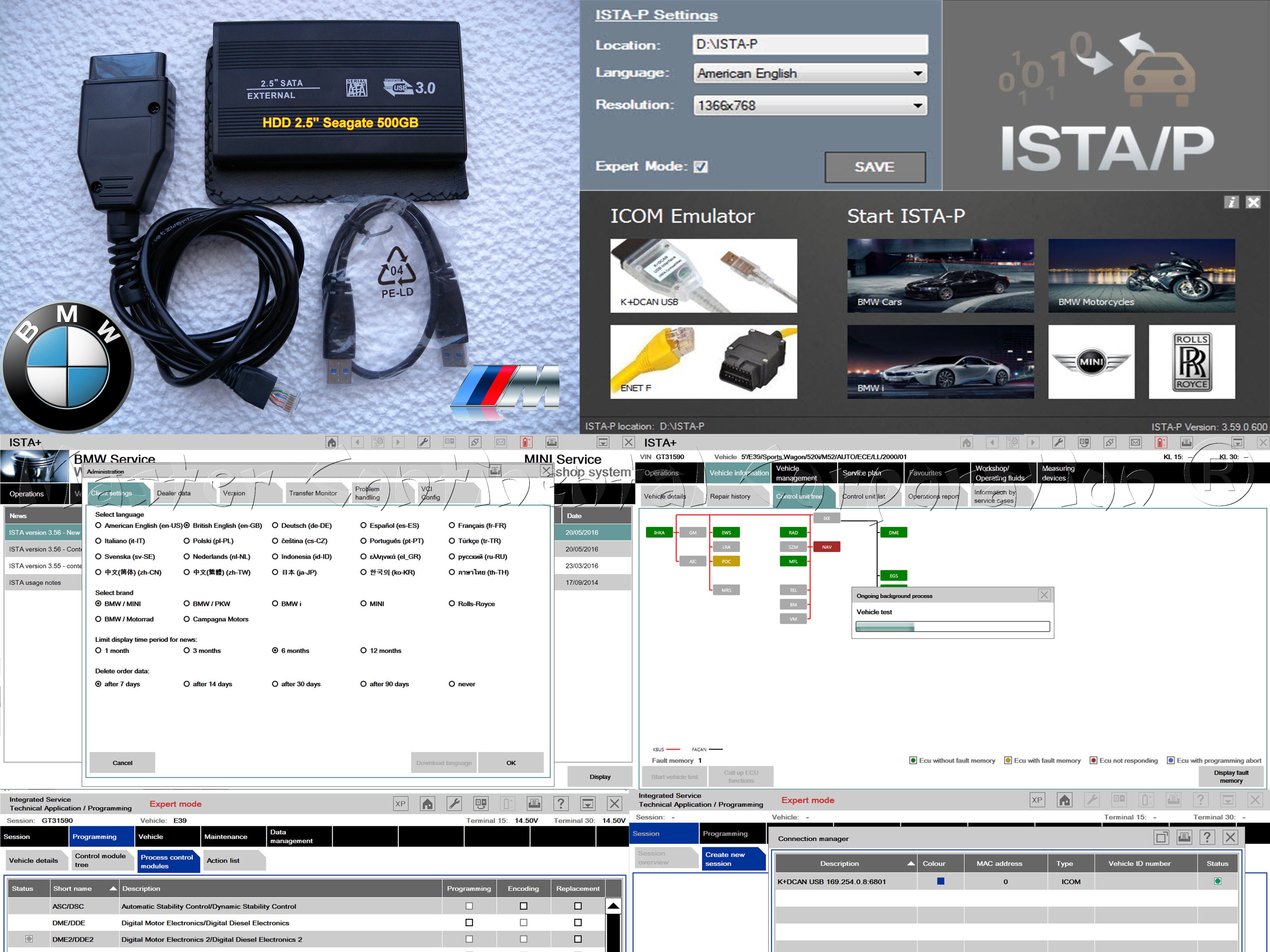Image resolution: width=1270 pixels, height=952 pixels.
Task: Open the toolbar dropdown in E39 programming session
Action: point(587,803)
